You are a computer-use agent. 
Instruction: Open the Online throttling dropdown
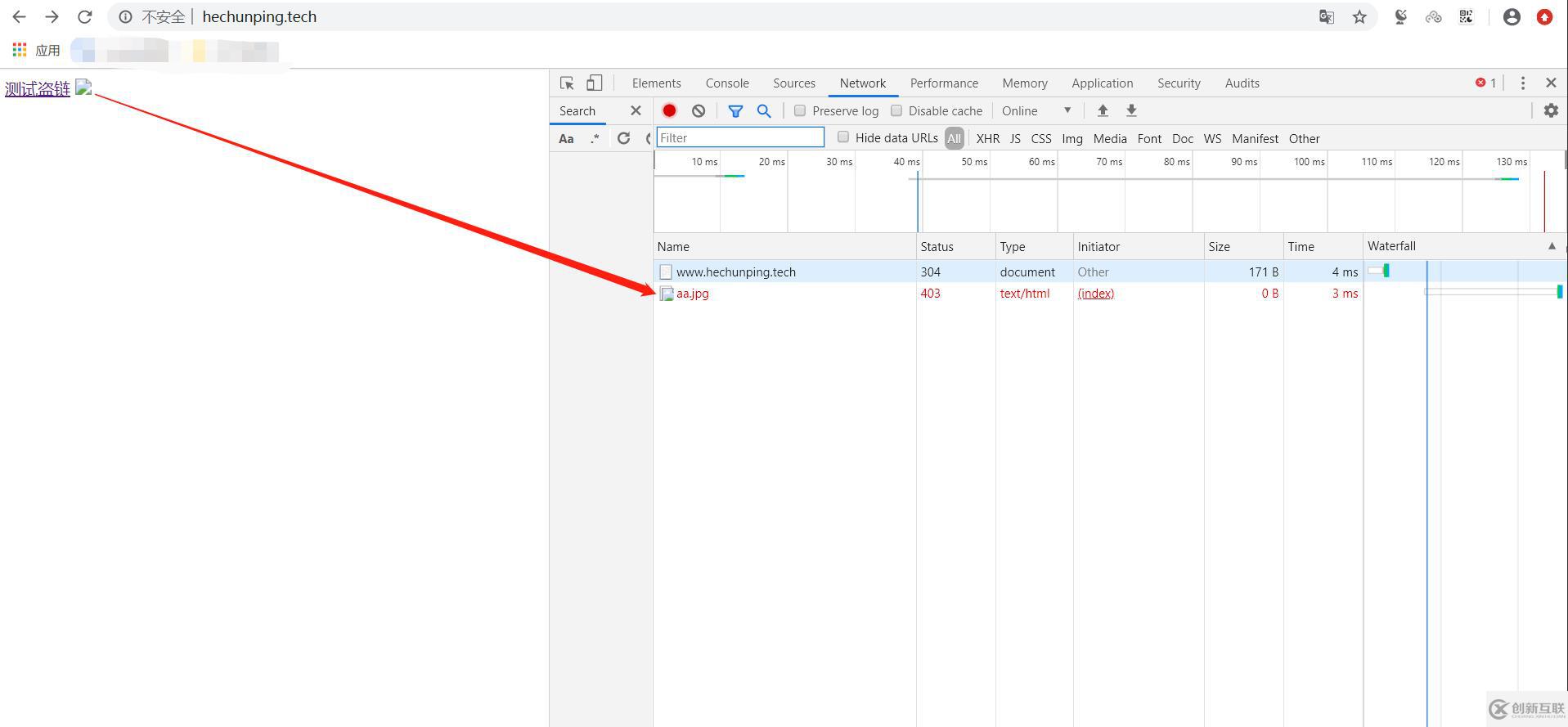point(1036,110)
